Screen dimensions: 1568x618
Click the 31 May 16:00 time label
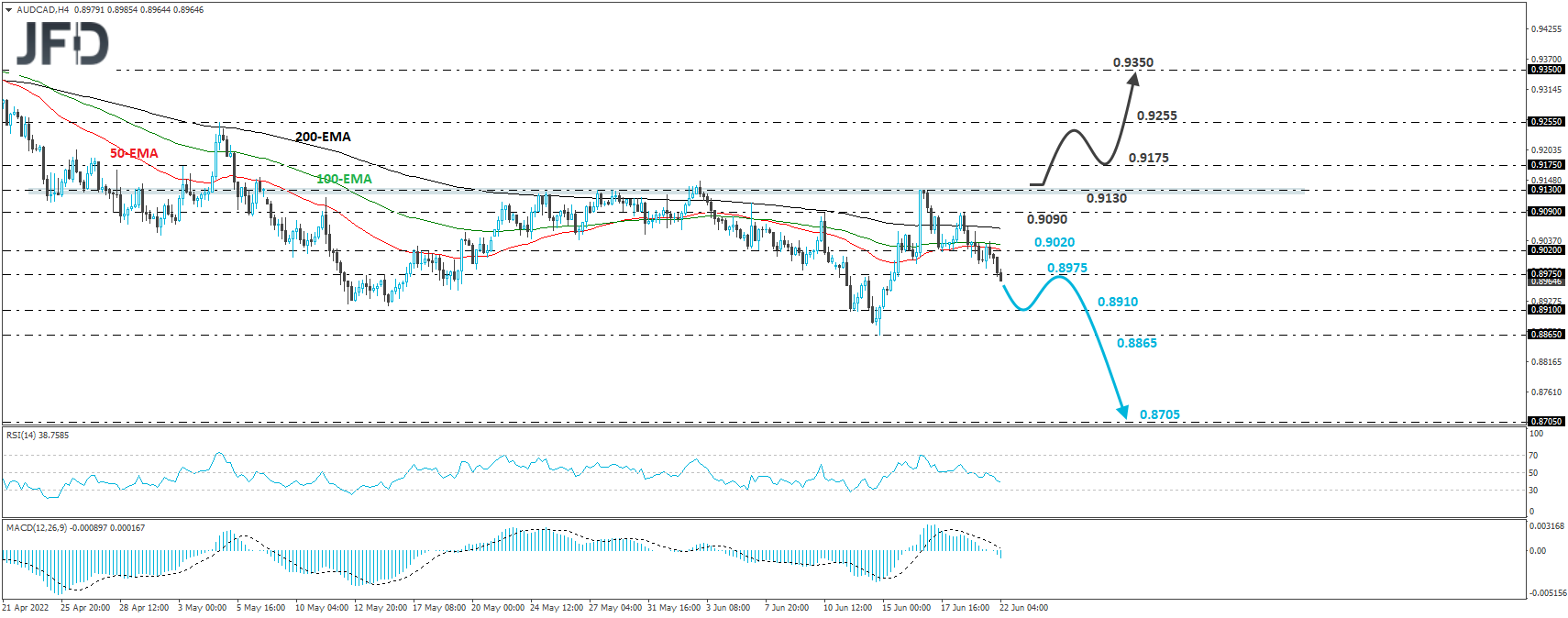coord(674,608)
